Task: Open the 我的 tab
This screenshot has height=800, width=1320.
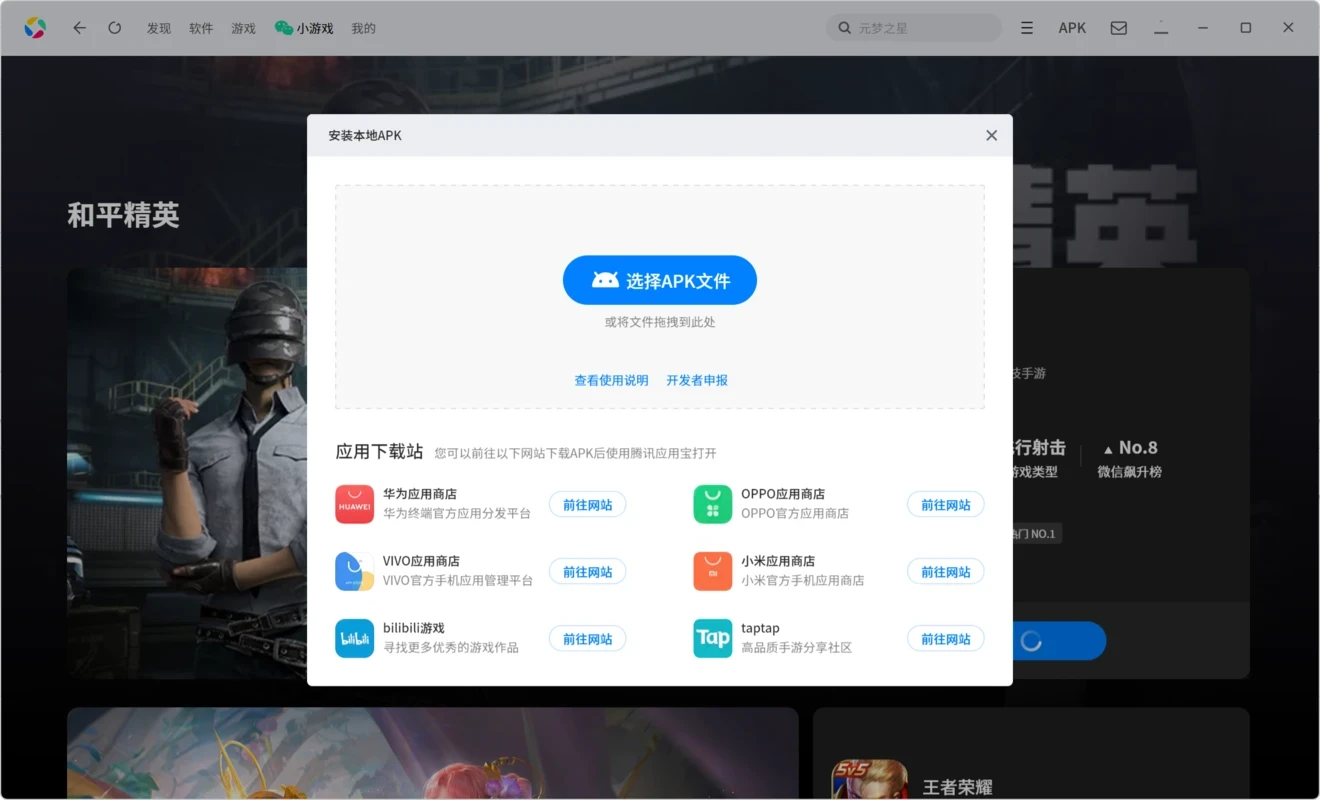Action: point(363,28)
